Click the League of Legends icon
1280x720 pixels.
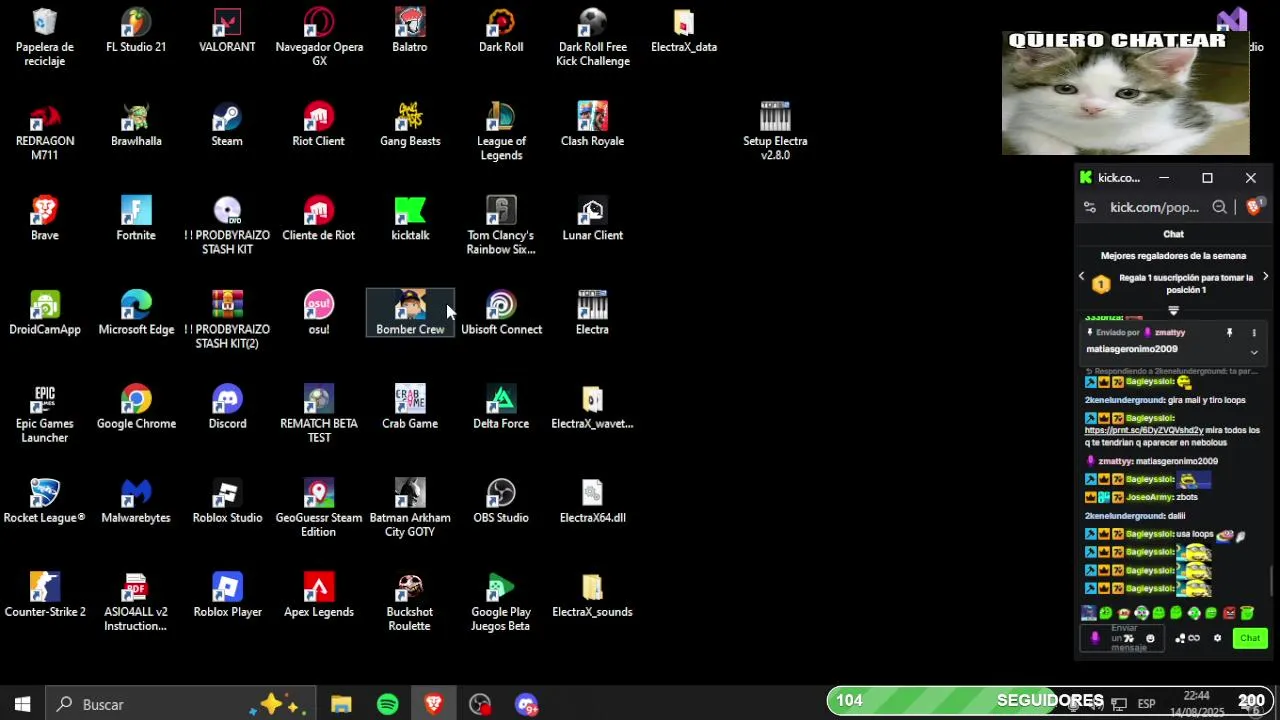tap(501, 131)
